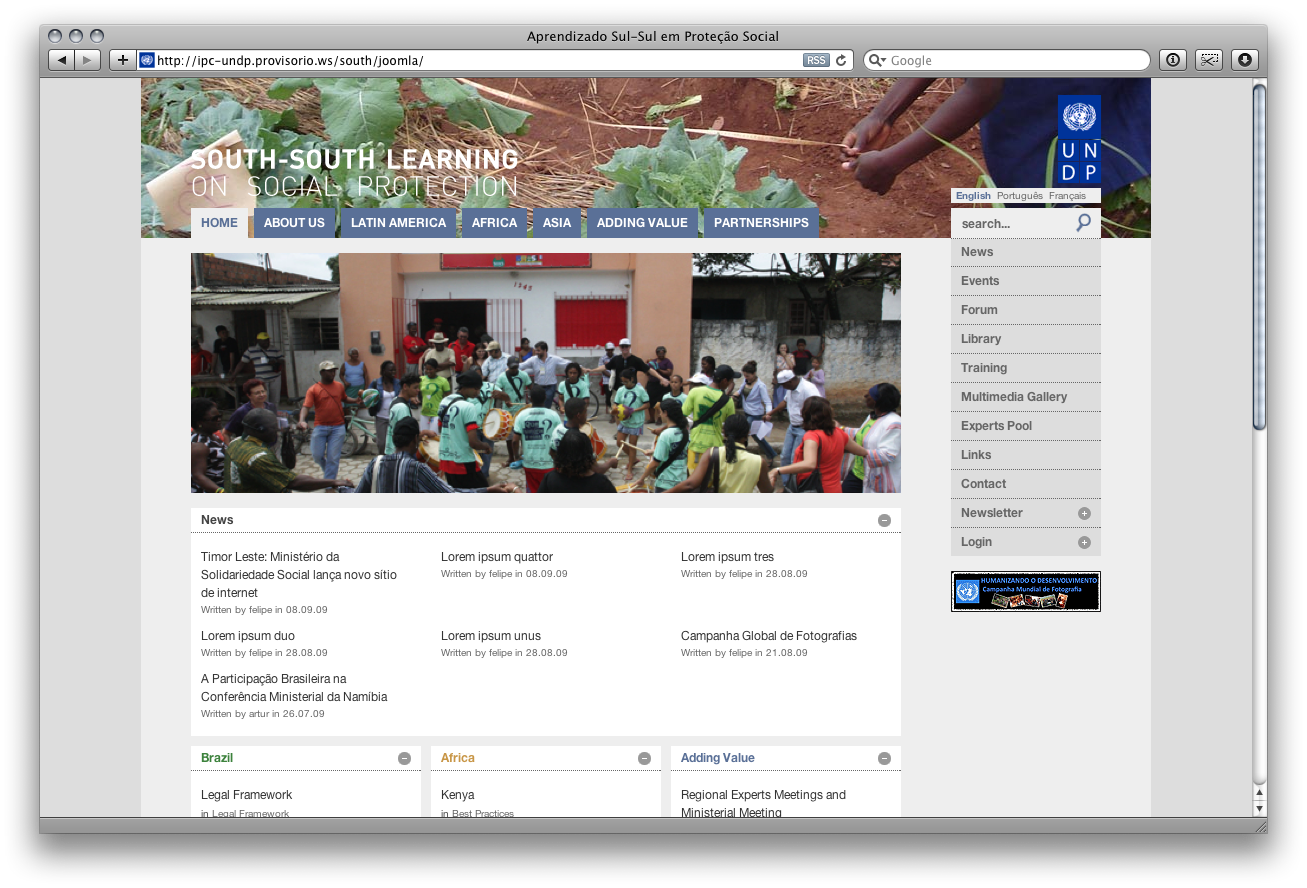Open the AFRICA navigation tab
The width and height of the screenshot is (1307, 888).
[494, 223]
